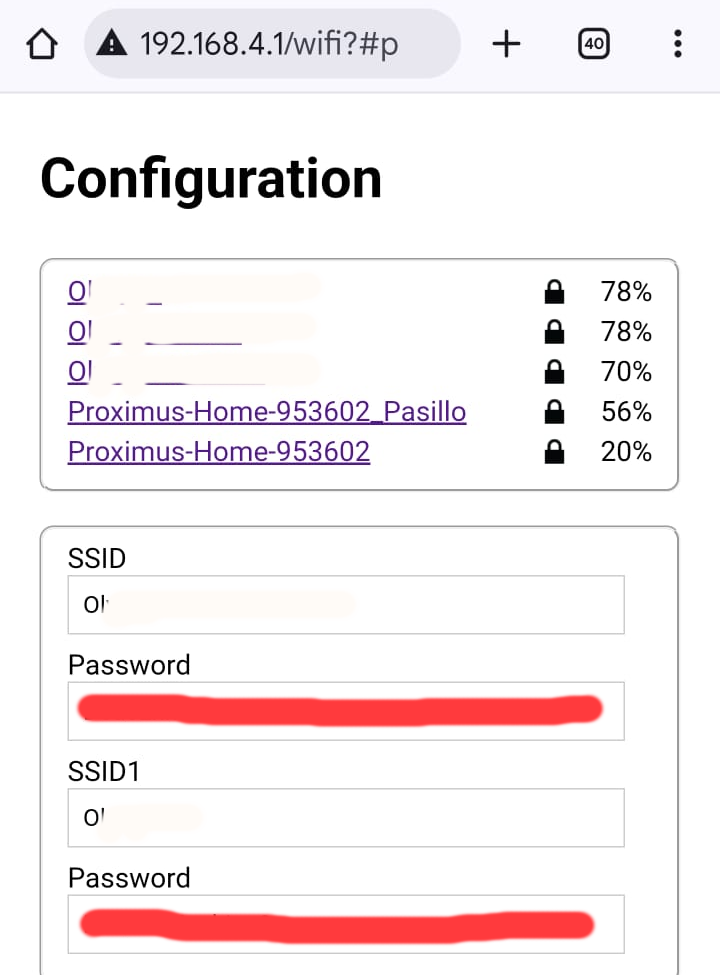Click the SSID1 text field

tap(346, 818)
